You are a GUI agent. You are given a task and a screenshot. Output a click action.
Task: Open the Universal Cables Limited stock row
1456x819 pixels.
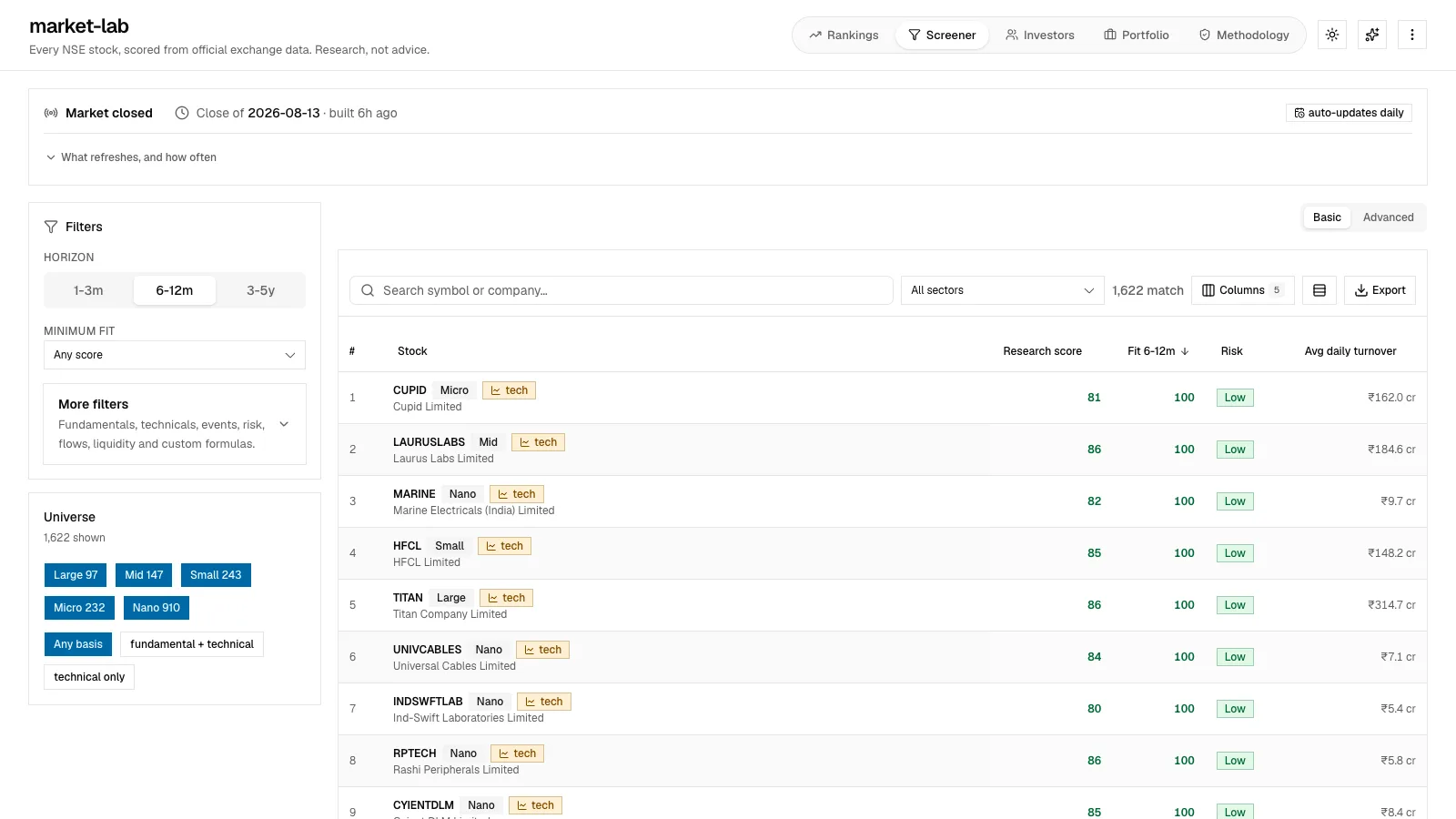(883, 657)
